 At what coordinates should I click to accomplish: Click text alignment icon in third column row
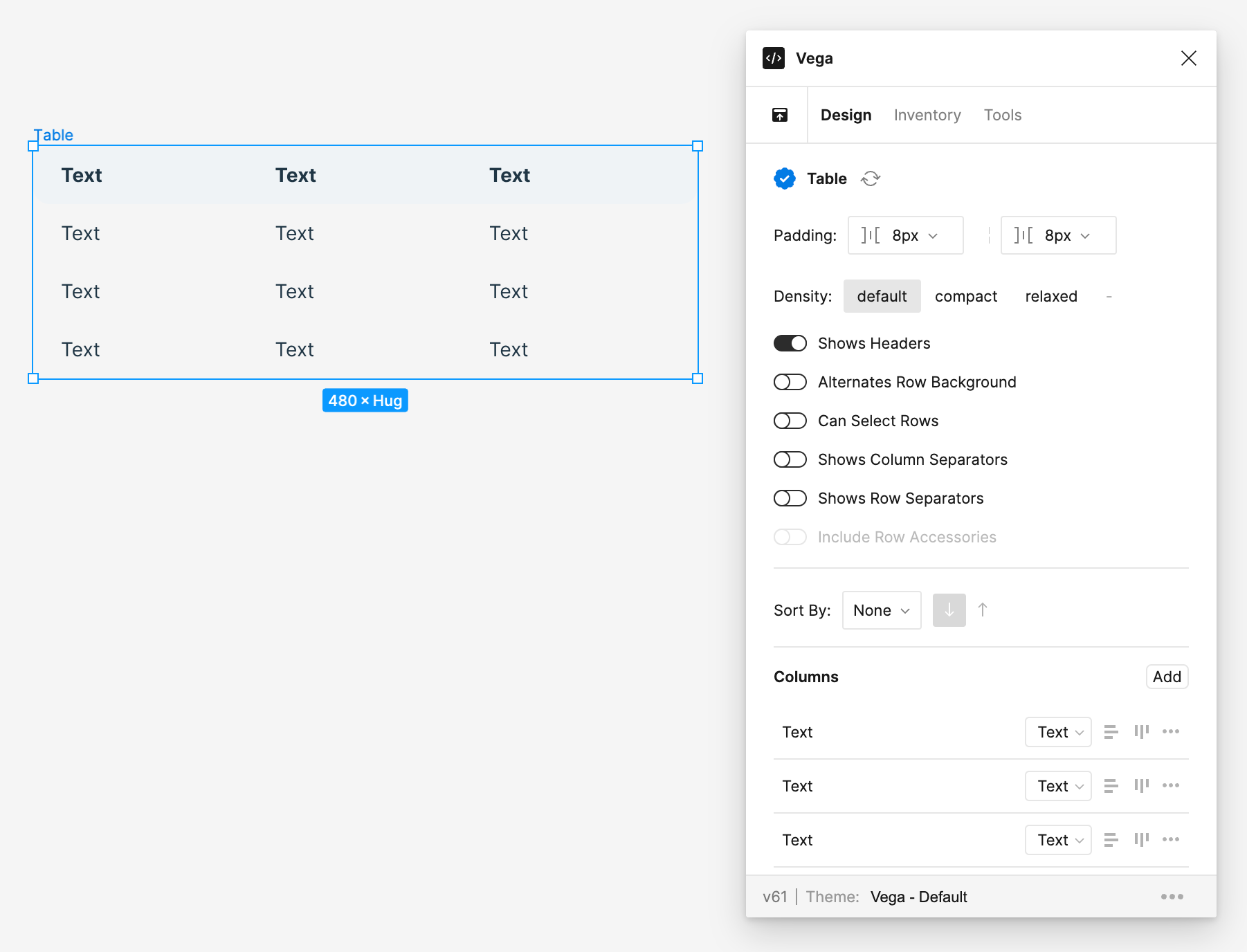click(1111, 840)
